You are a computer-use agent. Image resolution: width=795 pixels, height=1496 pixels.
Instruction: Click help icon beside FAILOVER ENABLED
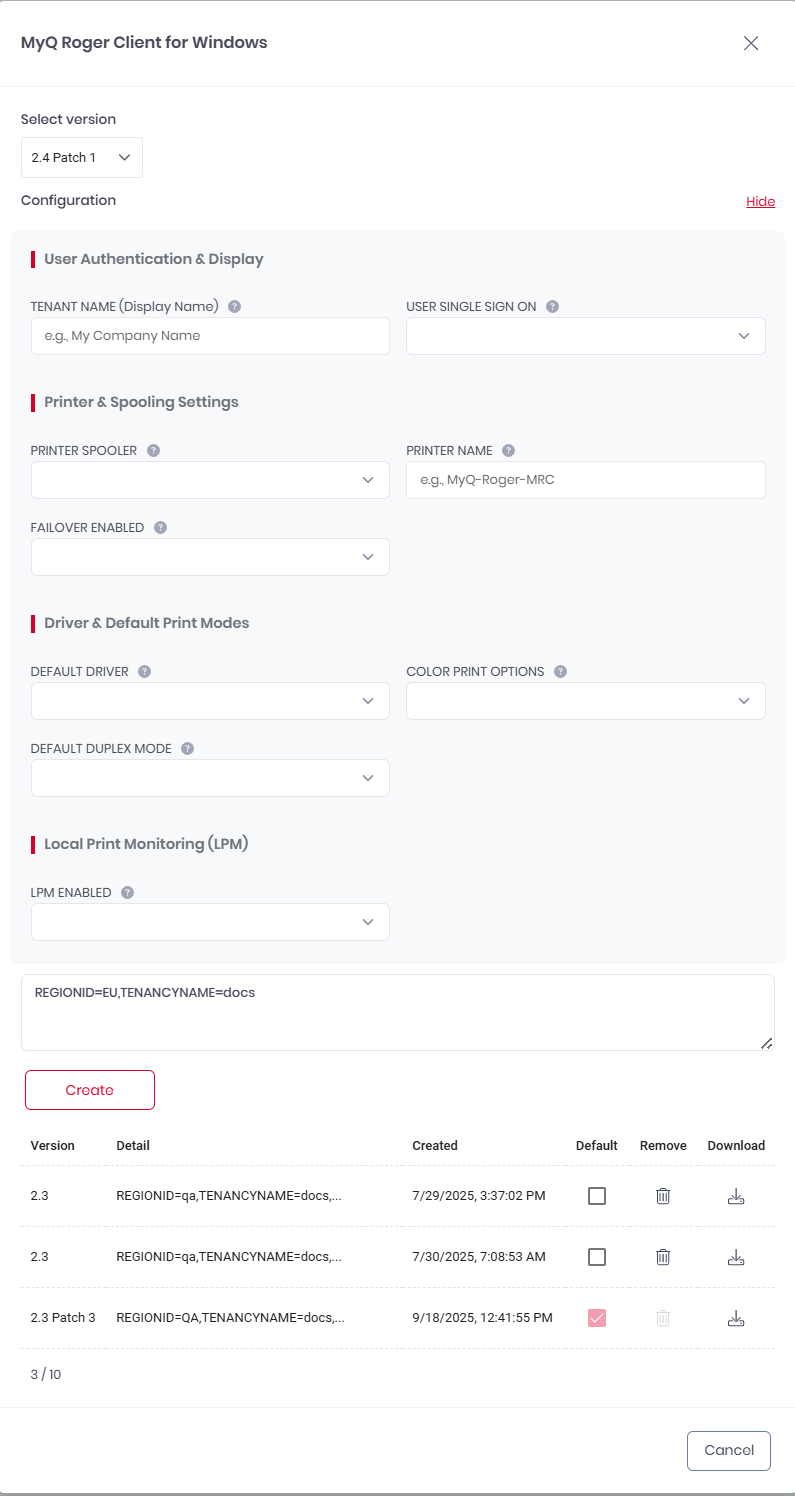(160, 528)
